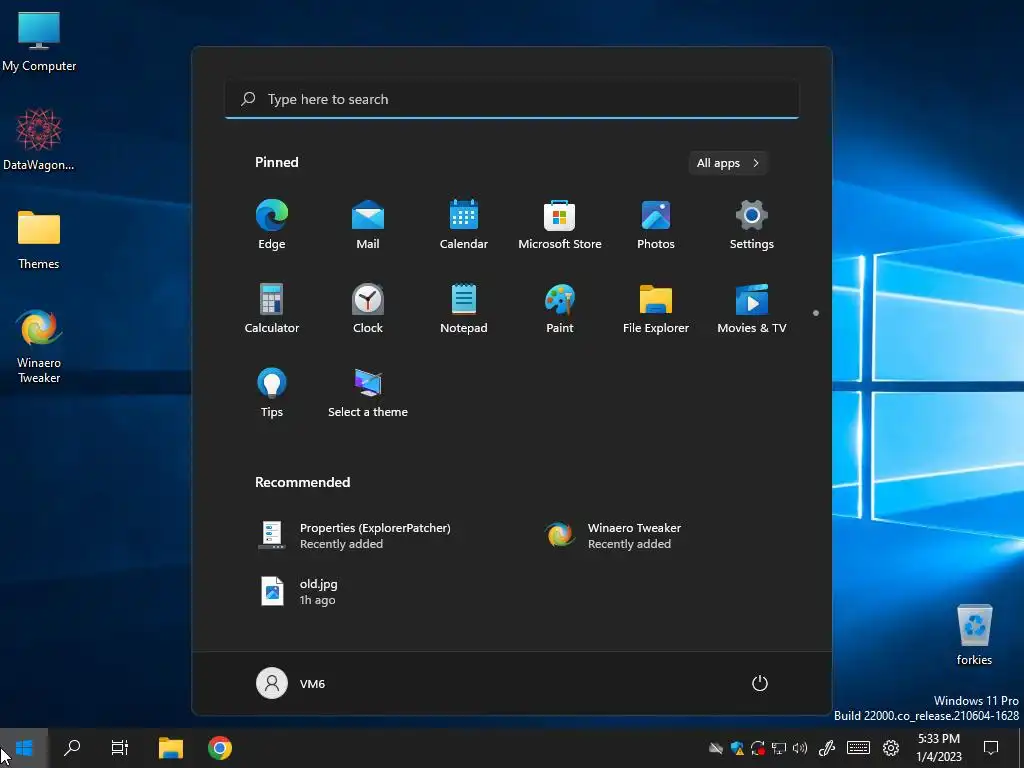1024x768 pixels.
Task: Launch the Clock app
Action: click(368, 309)
